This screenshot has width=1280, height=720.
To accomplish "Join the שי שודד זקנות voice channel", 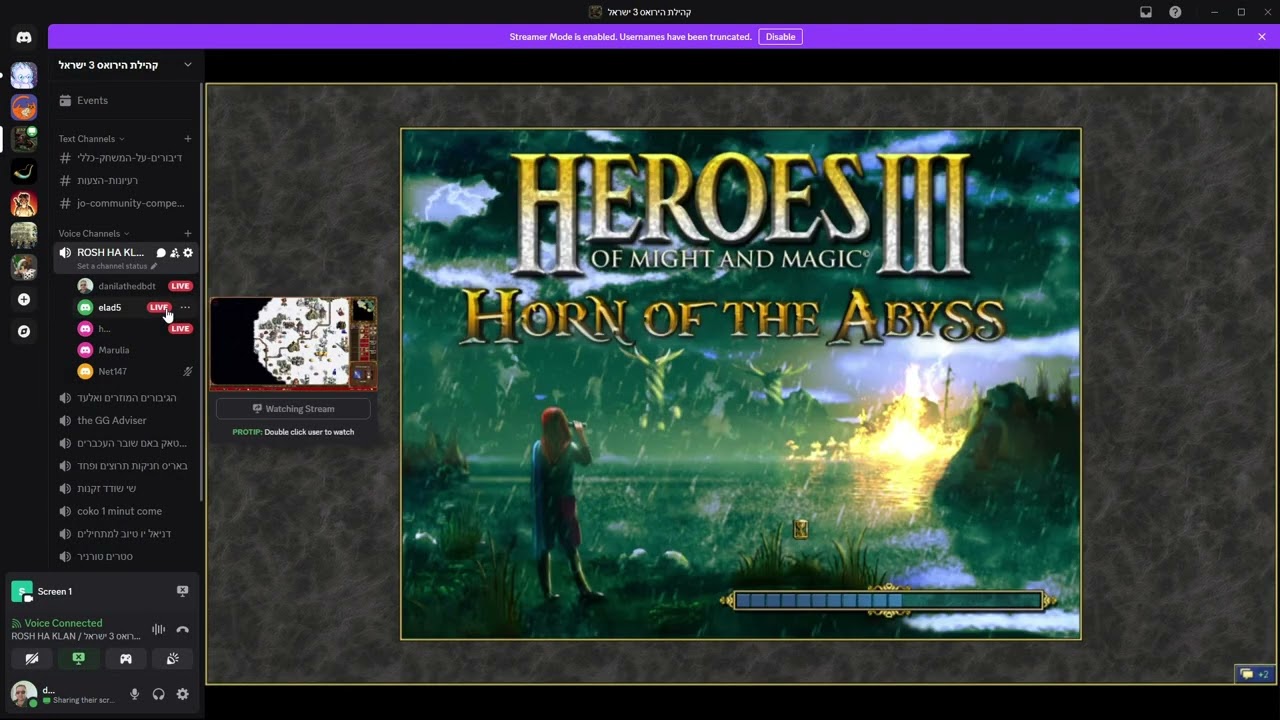I will [x=126, y=488].
